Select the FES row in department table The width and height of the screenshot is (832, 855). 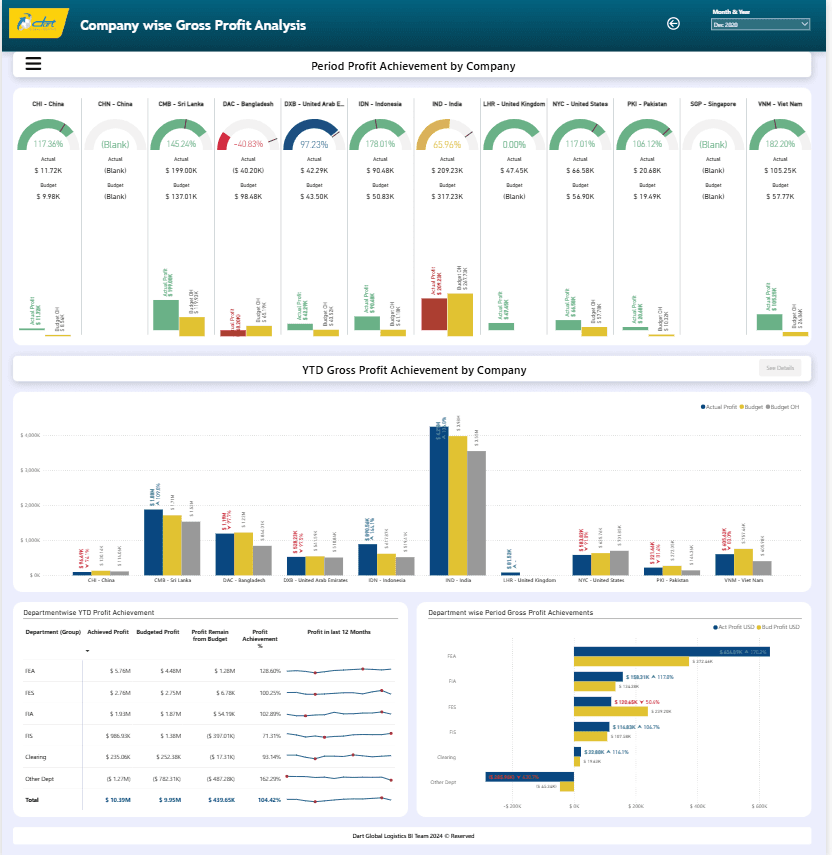[210, 693]
